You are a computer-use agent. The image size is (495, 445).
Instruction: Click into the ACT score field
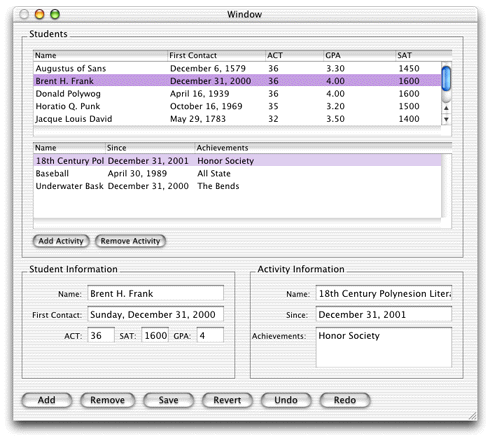[101, 335]
